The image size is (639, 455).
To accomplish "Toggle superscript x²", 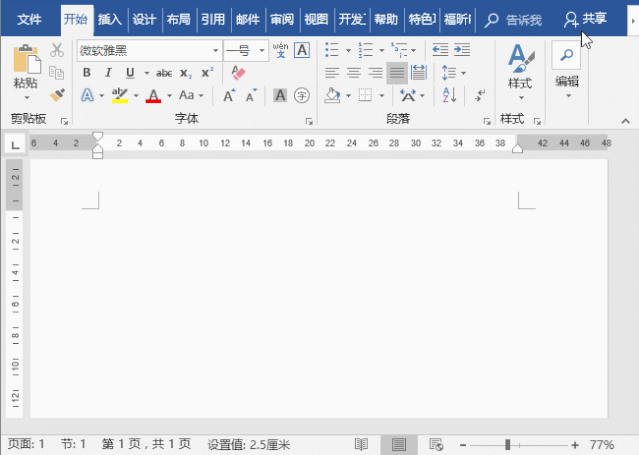I will coord(207,73).
